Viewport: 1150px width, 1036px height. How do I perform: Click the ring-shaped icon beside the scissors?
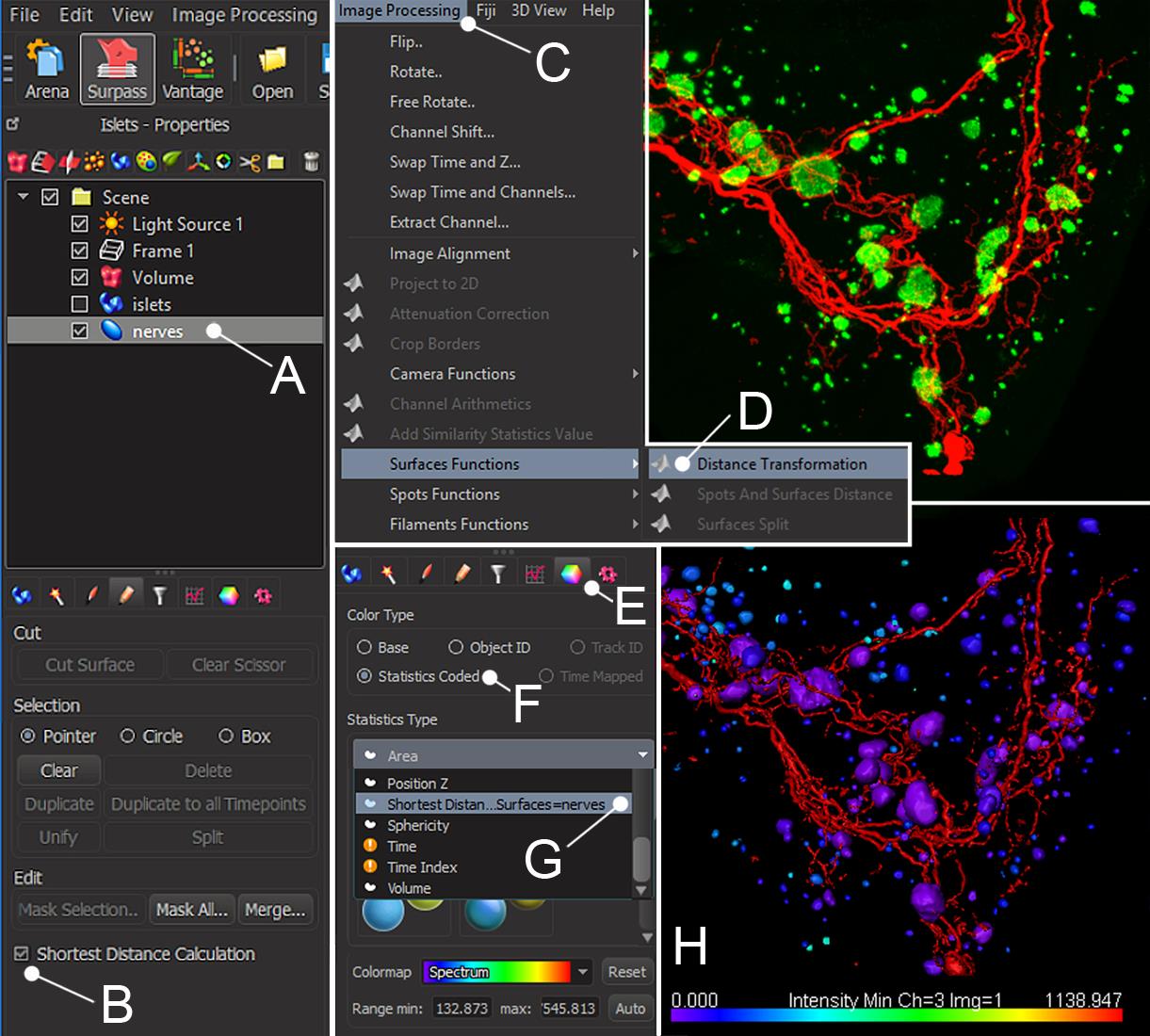pyautogui.click(x=223, y=162)
